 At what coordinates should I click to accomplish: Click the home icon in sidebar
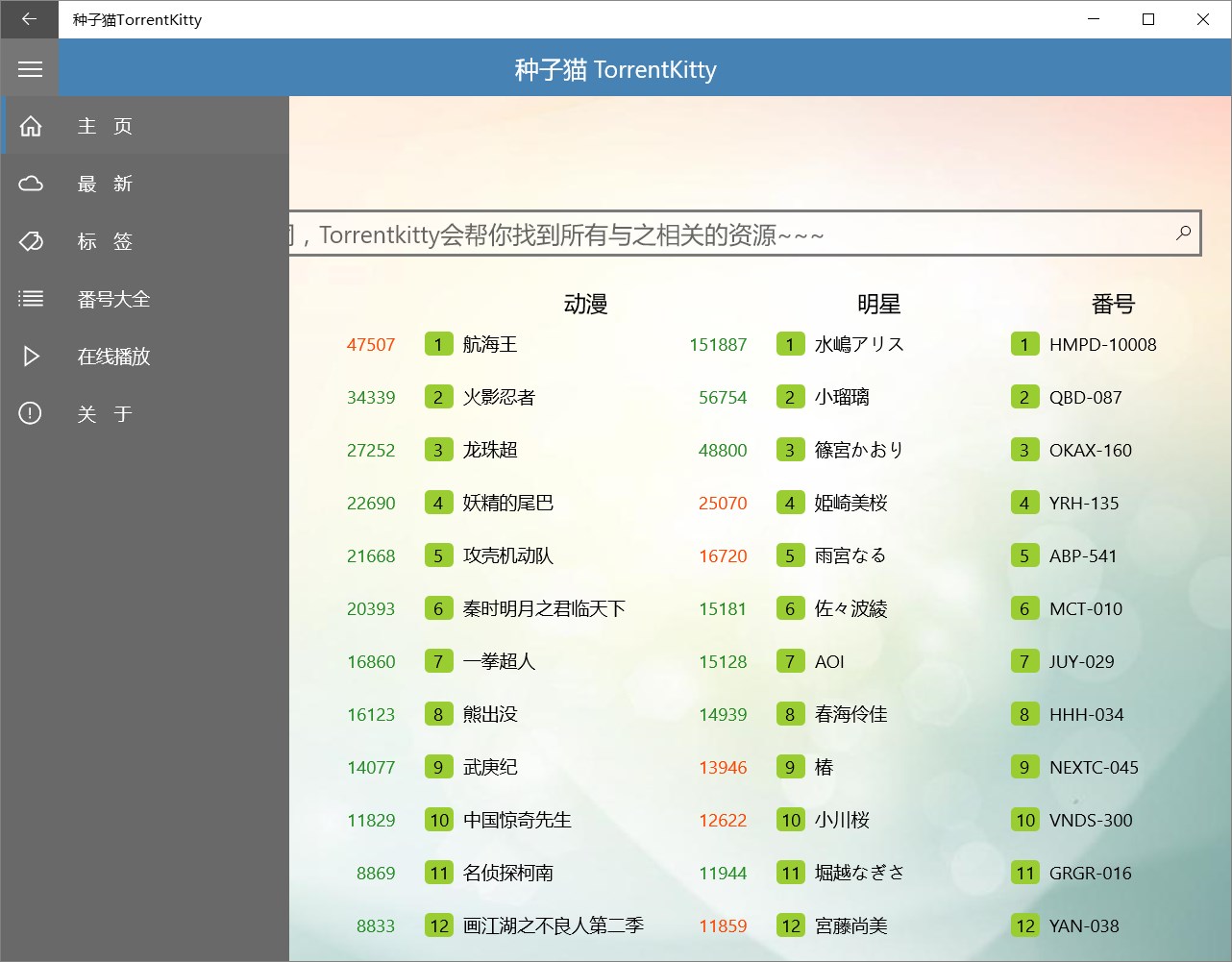point(31,126)
